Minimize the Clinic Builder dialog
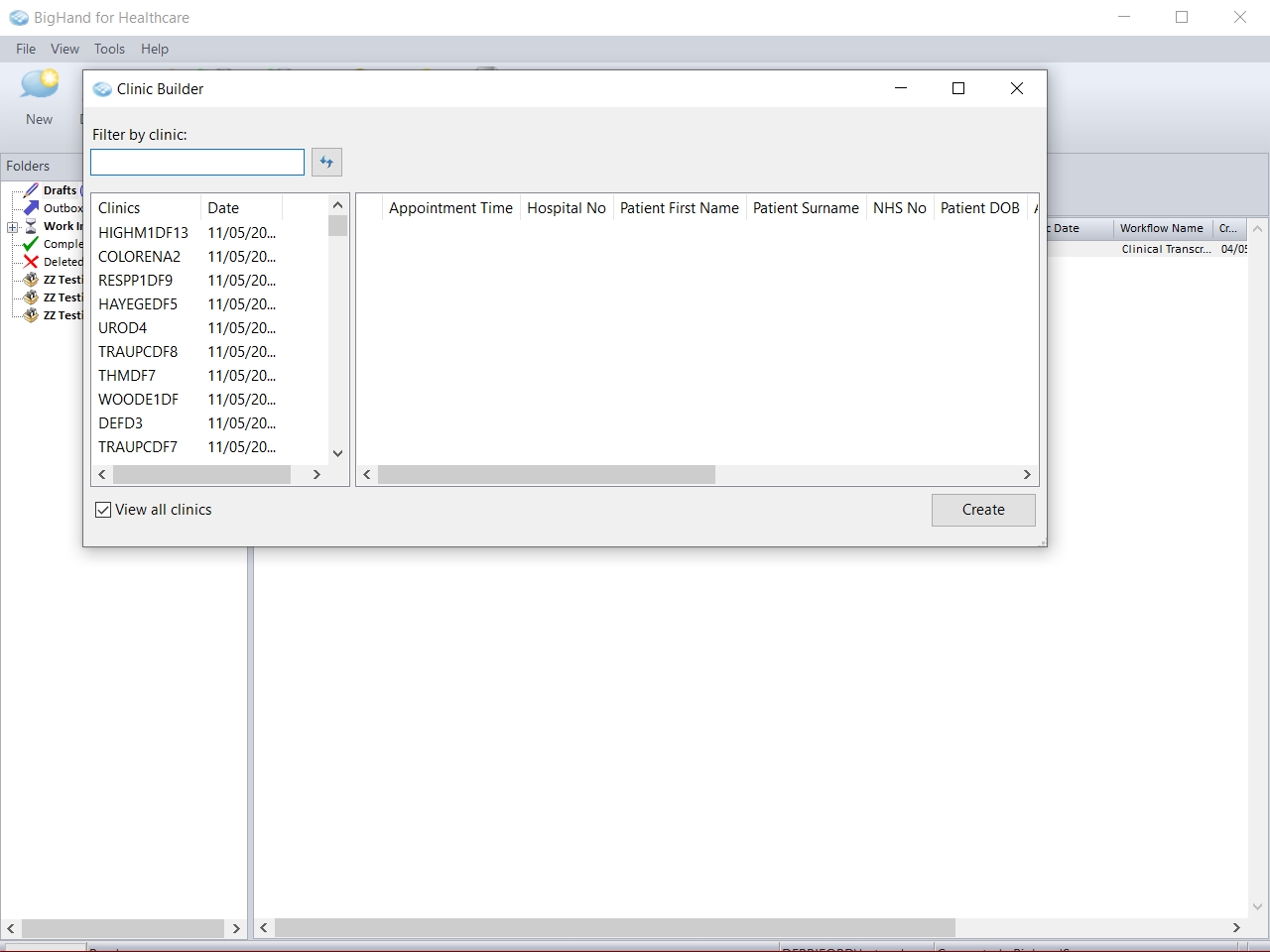Screen dimensions: 1270x952 pyautogui.click(x=901, y=88)
